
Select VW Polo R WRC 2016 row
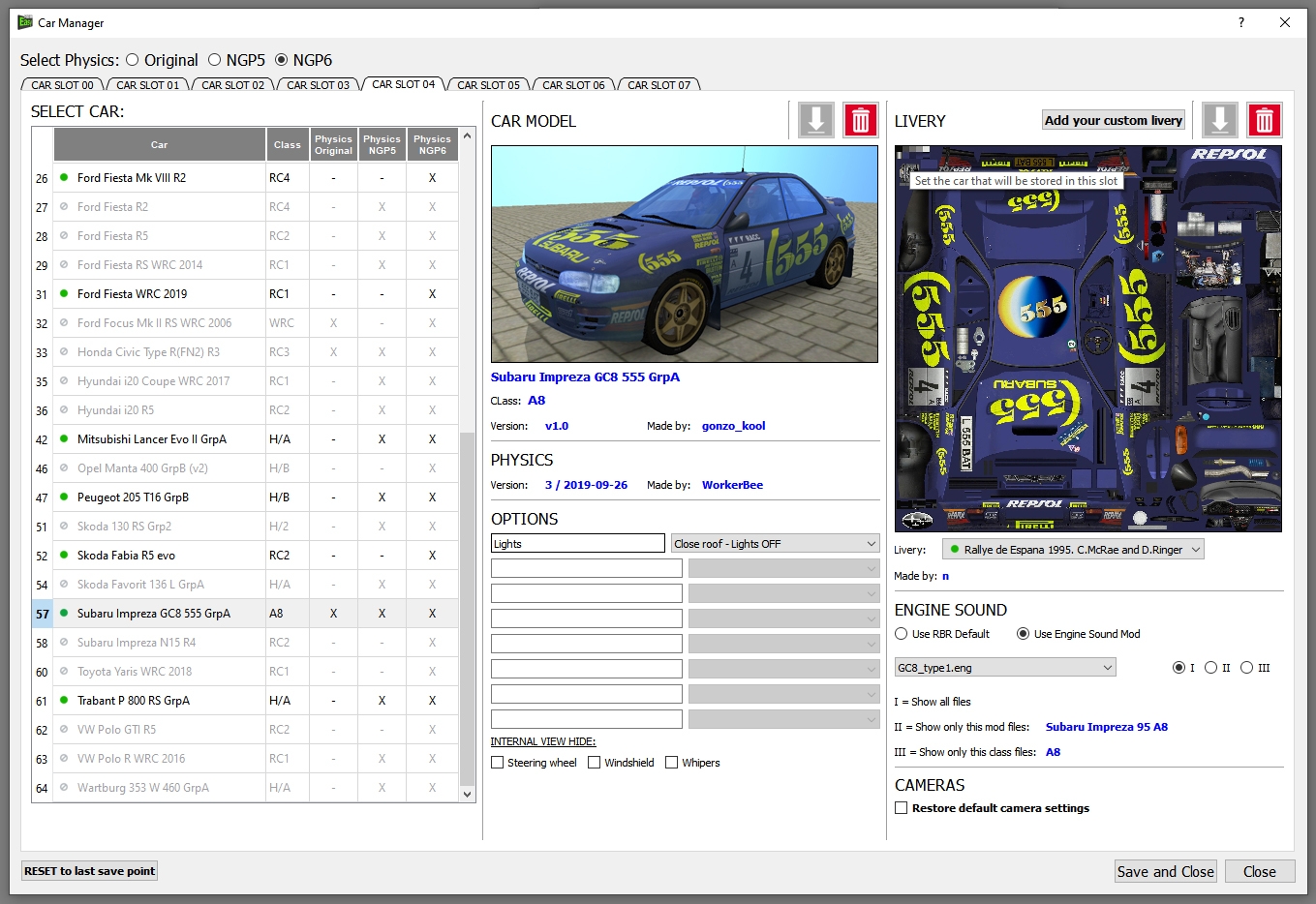[245, 759]
